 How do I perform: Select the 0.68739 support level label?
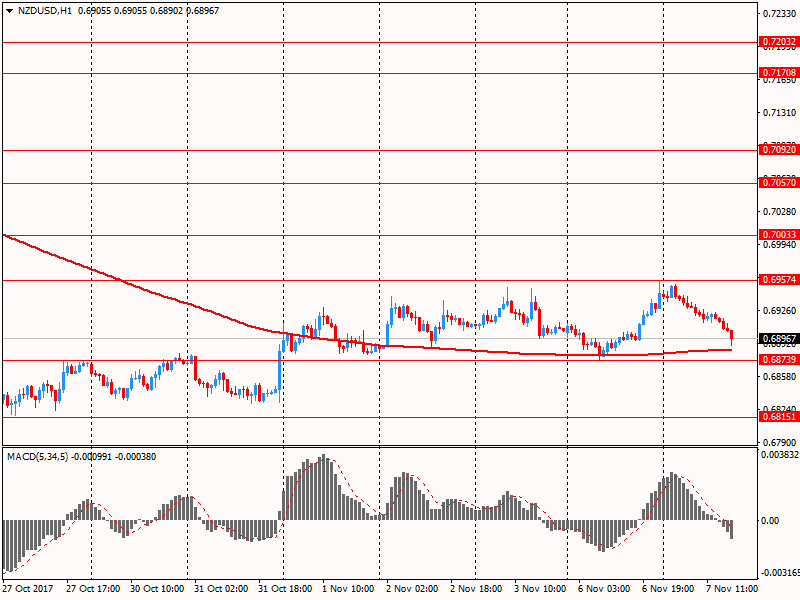pyautogui.click(x=779, y=360)
